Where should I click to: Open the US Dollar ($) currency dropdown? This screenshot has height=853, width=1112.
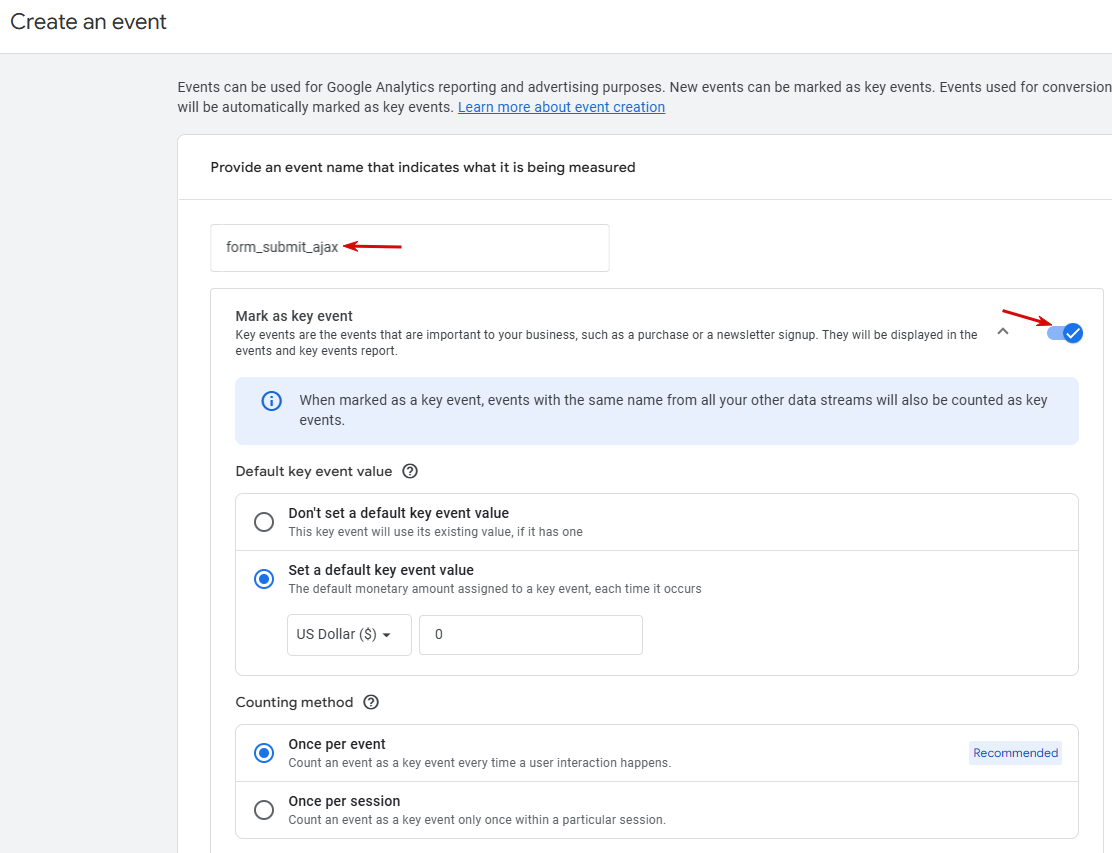(348, 635)
